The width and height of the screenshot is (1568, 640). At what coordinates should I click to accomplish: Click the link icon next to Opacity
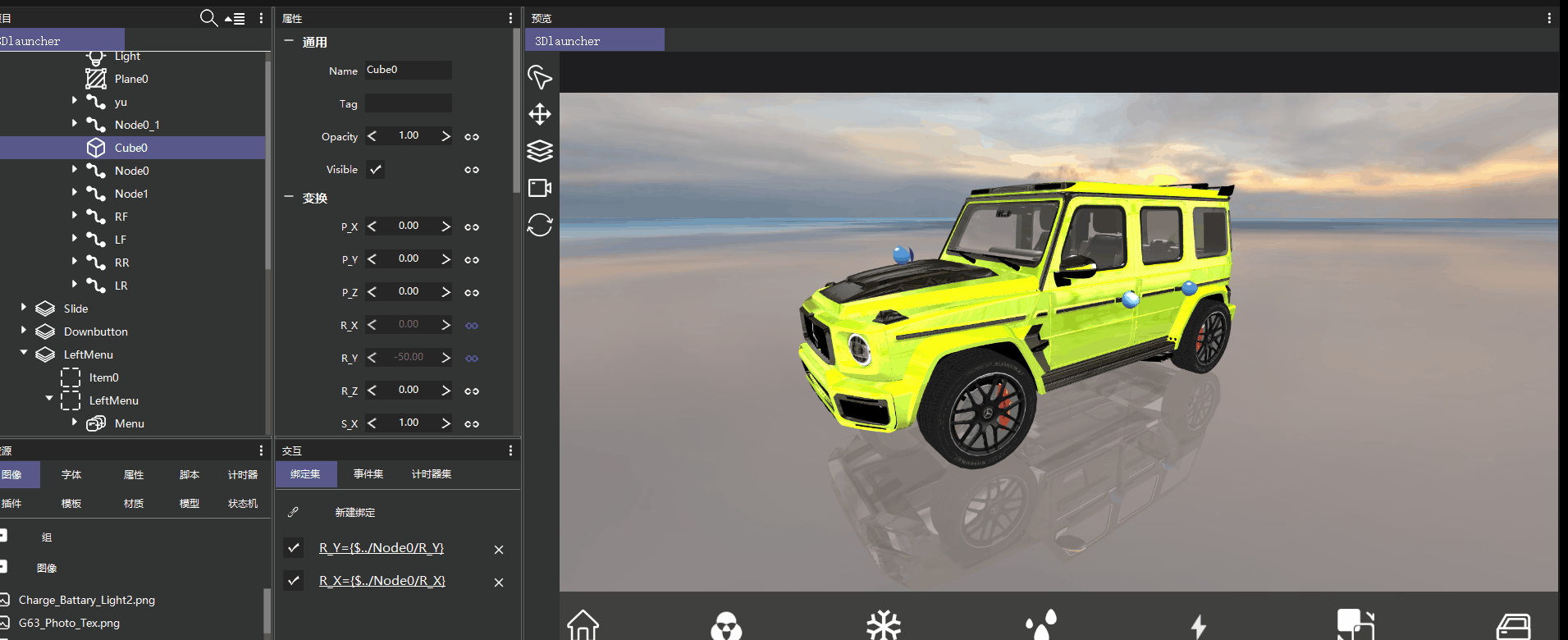[x=472, y=137]
